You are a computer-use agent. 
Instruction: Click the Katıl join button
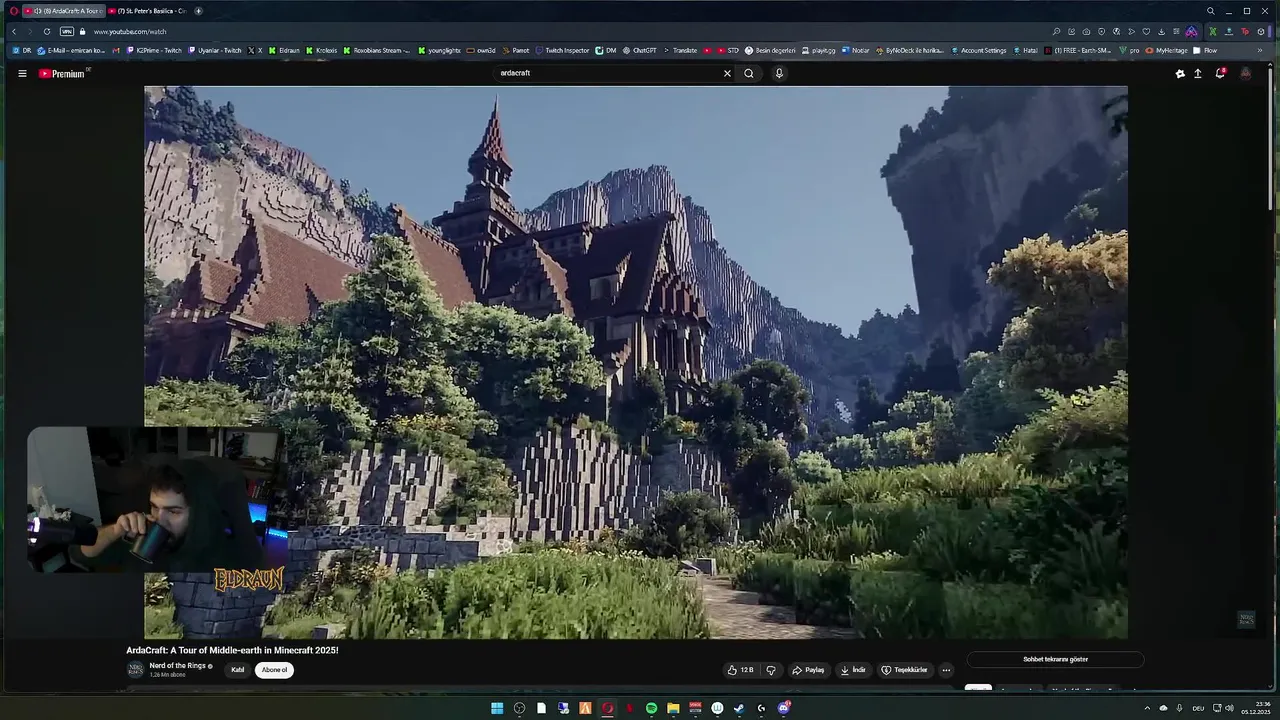click(x=238, y=670)
